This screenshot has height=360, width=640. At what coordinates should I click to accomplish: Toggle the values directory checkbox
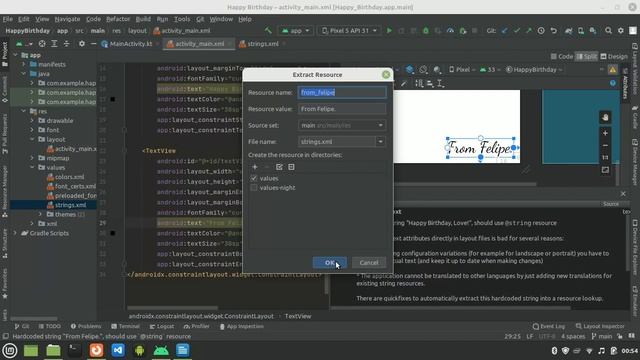[x=254, y=178]
